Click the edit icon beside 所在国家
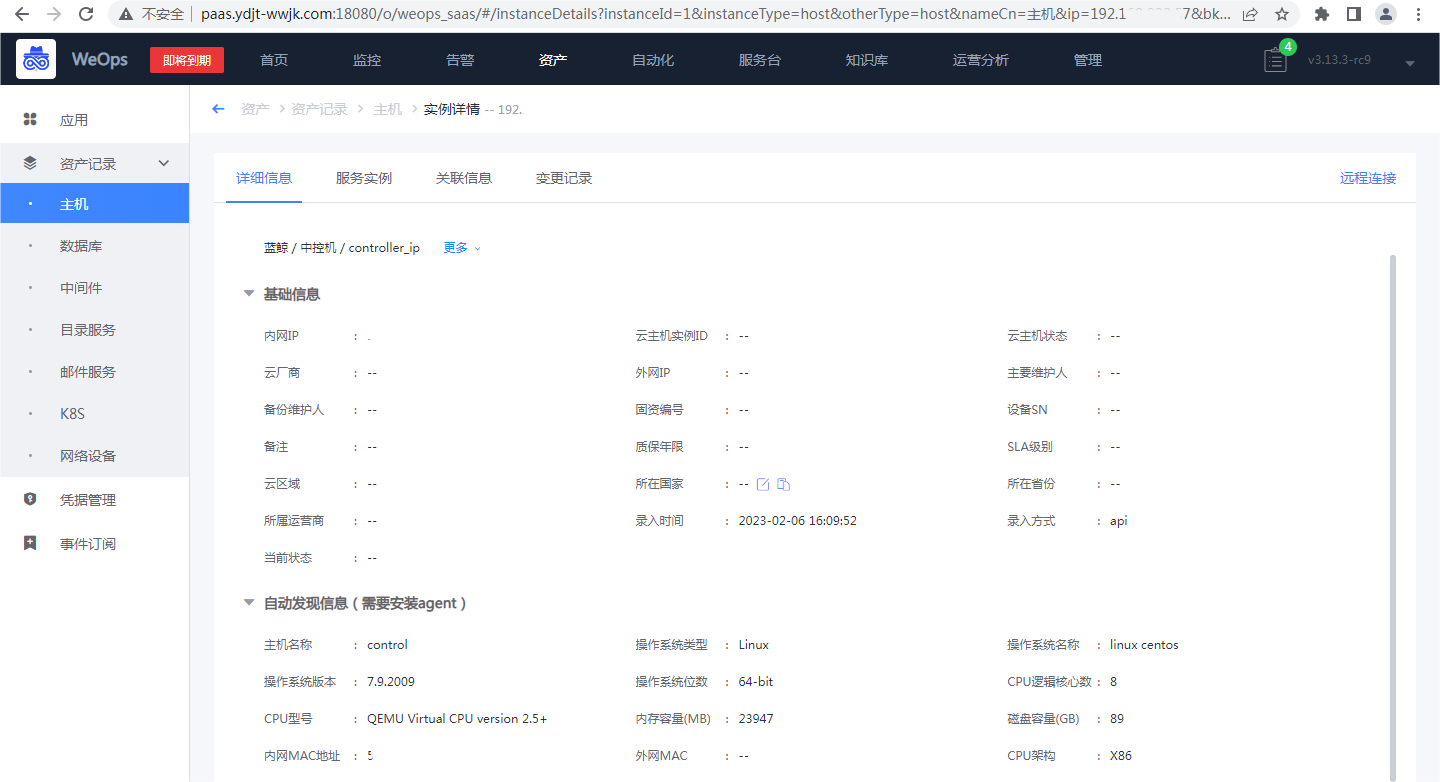 coord(763,484)
